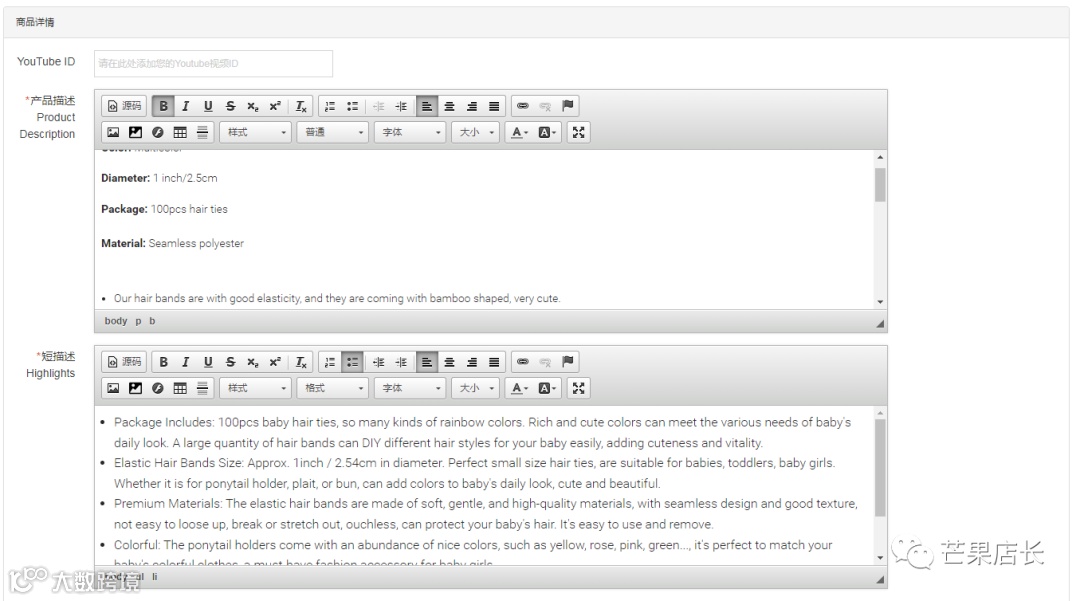
Task: Insert link in Highlights editor
Action: pyautogui.click(x=523, y=362)
